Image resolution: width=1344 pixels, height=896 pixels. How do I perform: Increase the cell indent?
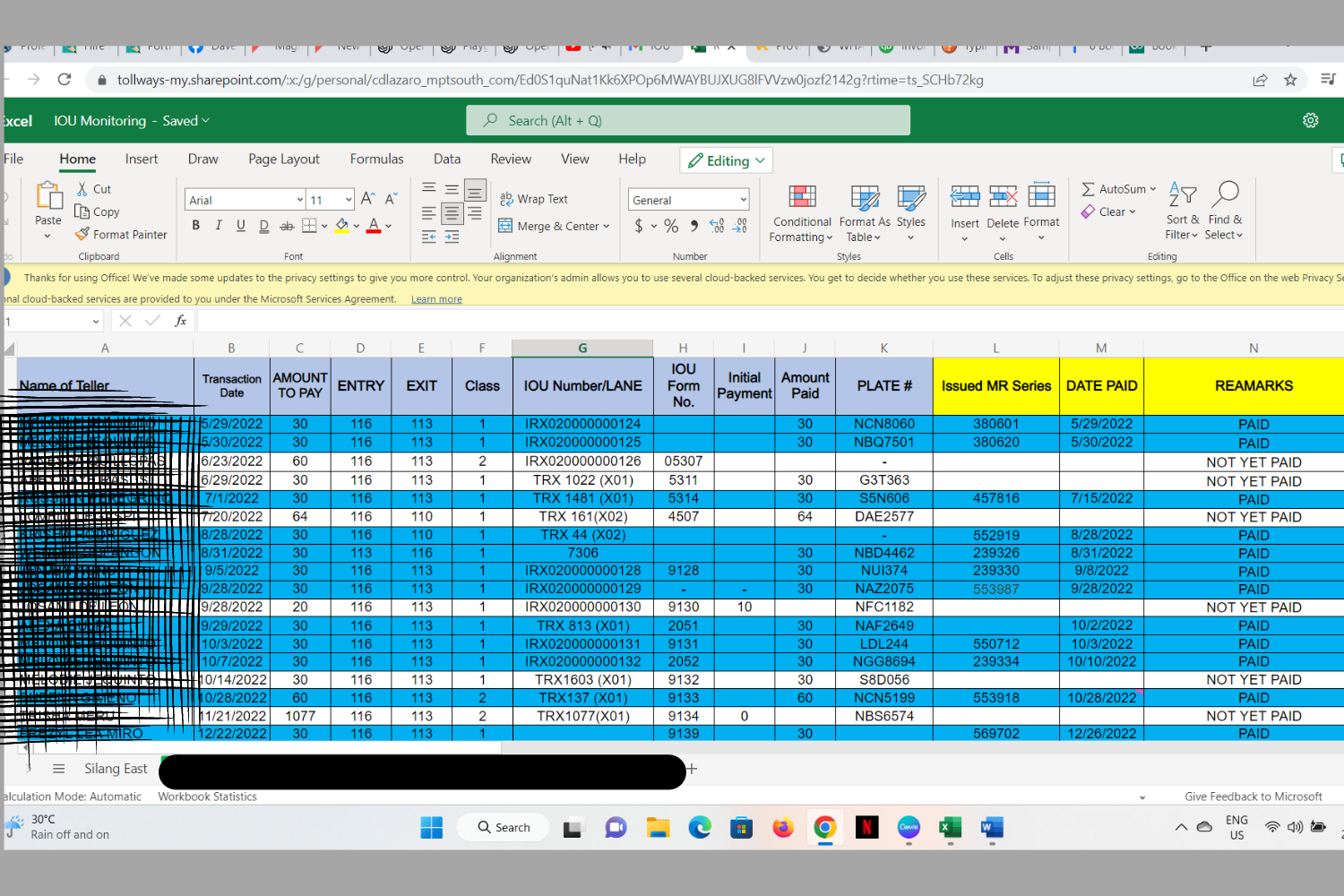coord(452,237)
